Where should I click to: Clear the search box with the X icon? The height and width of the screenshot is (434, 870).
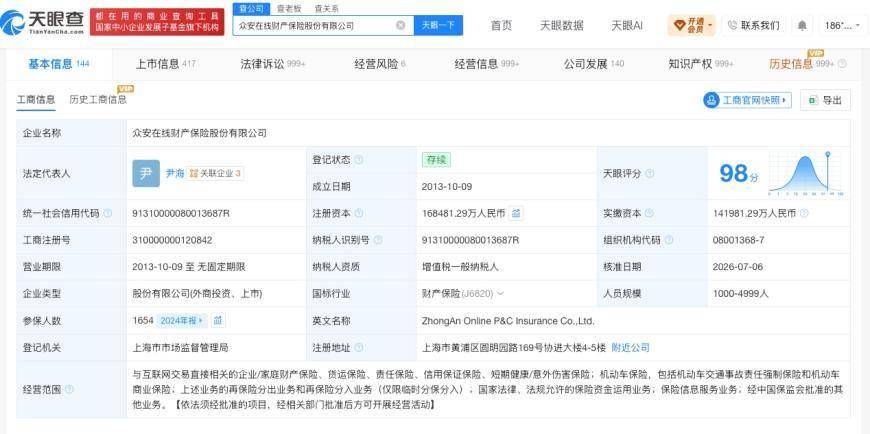point(401,26)
